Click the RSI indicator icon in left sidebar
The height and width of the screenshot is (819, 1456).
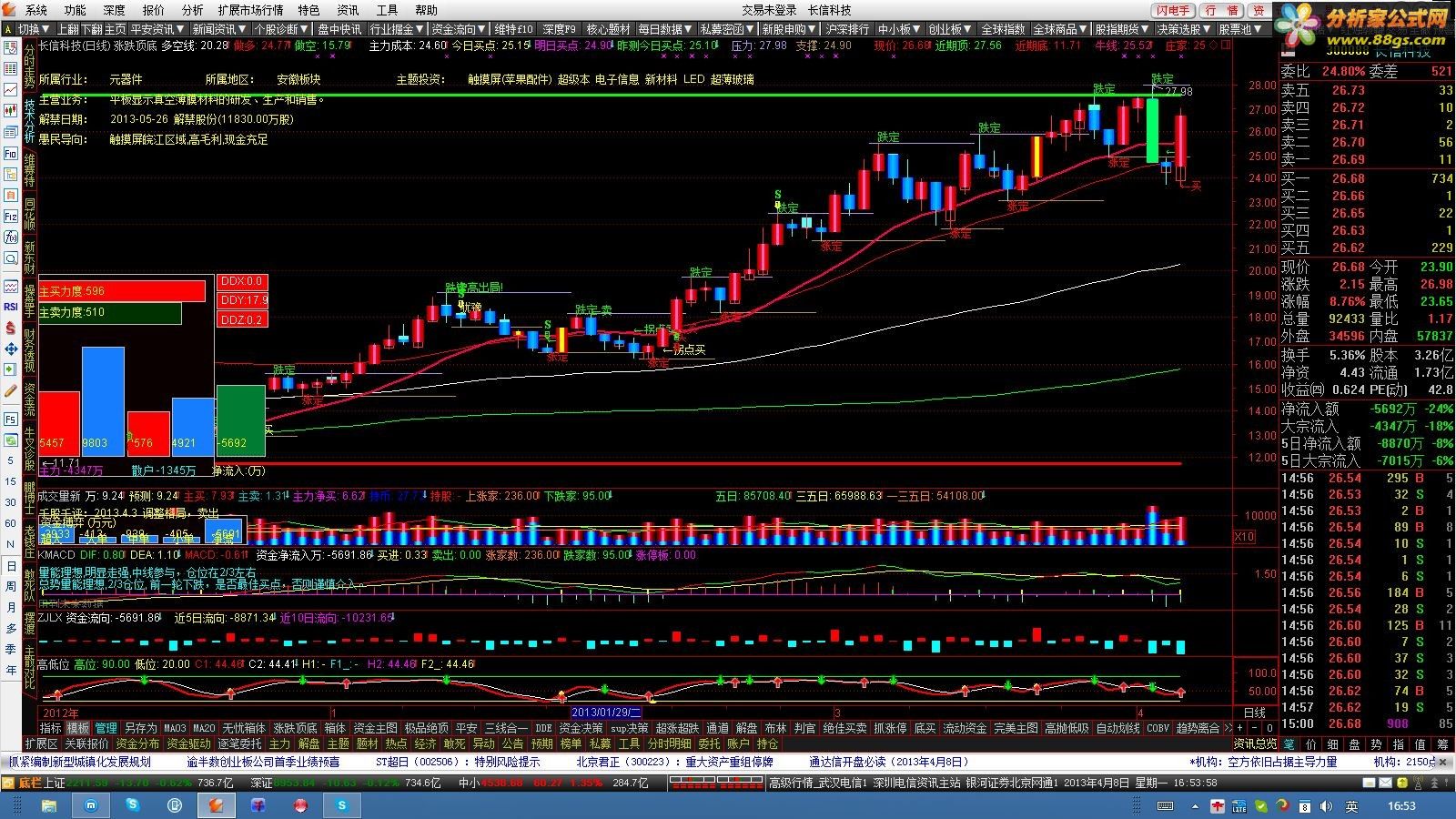coord(11,307)
